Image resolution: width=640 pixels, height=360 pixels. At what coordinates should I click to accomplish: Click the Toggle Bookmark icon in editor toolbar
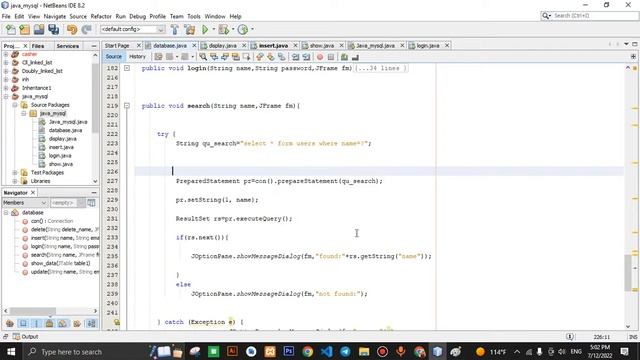pyautogui.click(x=282, y=57)
